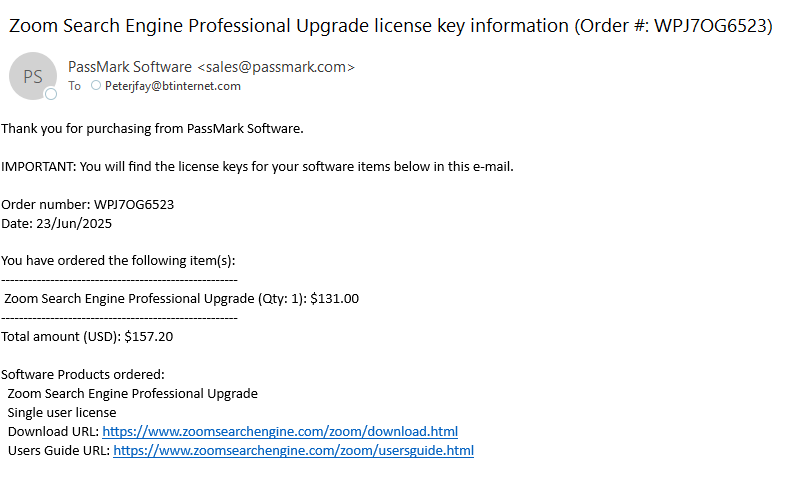The image size is (789, 482).
Task: Click presence indicator beside Peterjfay recipient
Action: pos(96,86)
